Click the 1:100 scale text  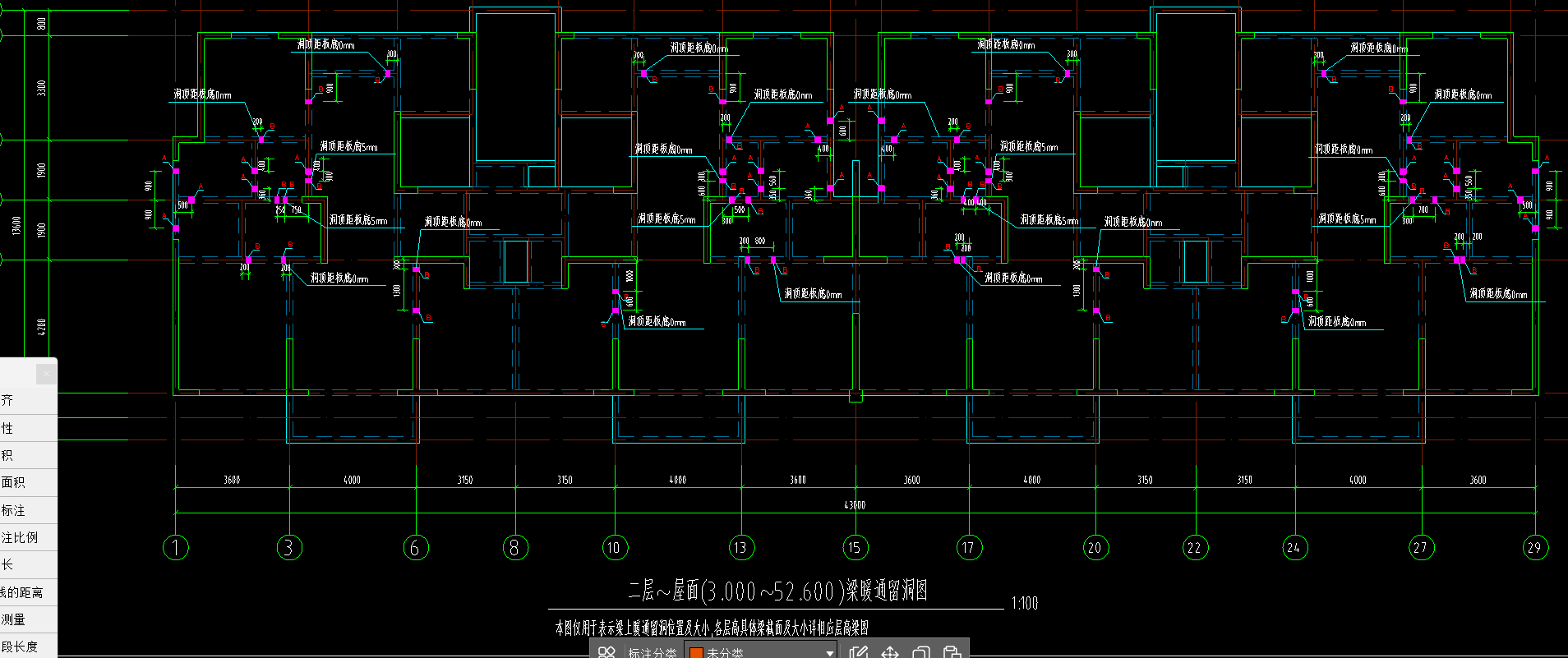click(1024, 604)
